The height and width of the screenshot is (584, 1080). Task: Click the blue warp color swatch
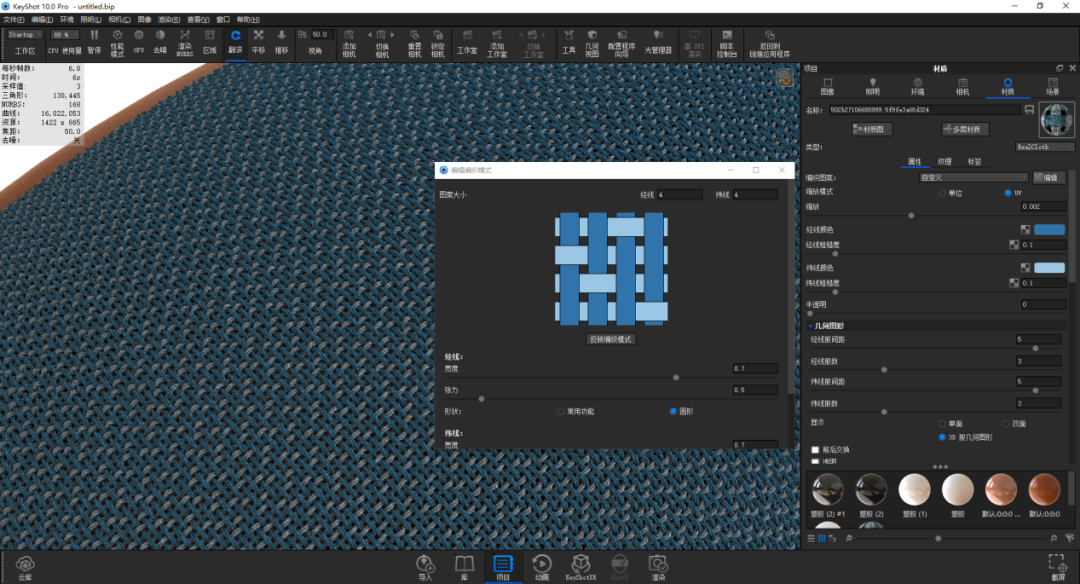click(1049, 229)
